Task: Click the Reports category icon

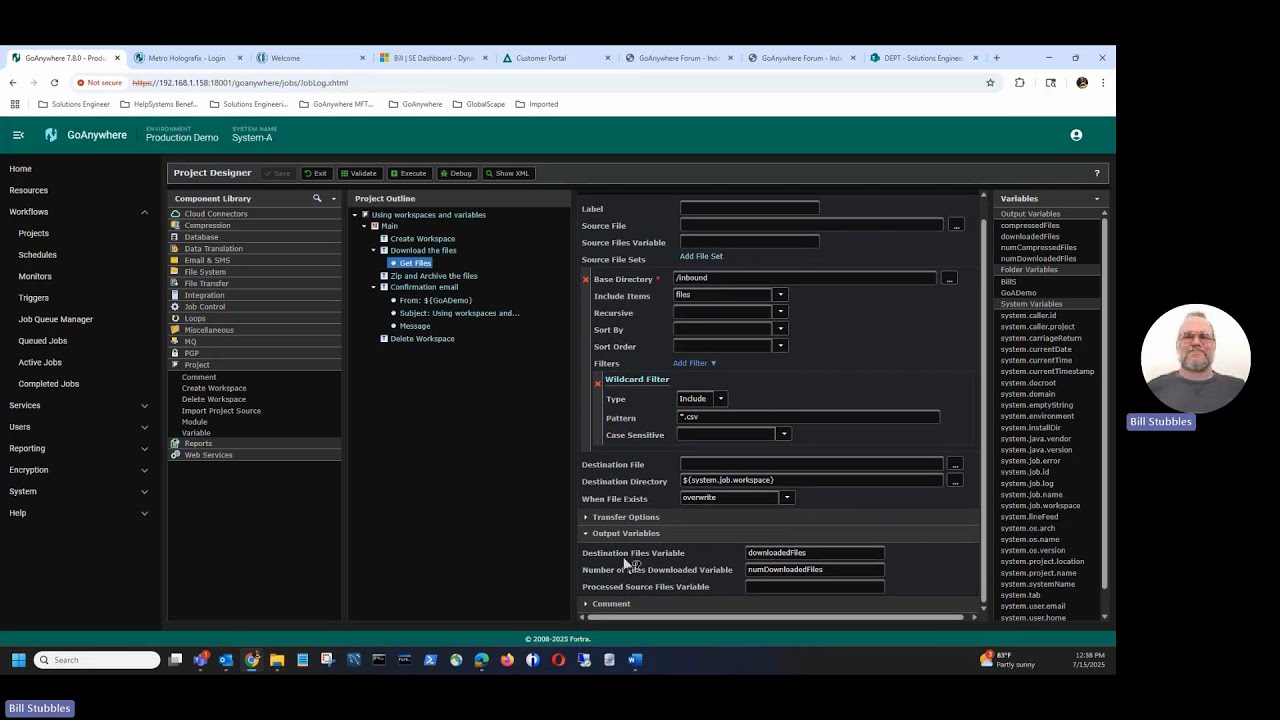Action: click(175, 443)
